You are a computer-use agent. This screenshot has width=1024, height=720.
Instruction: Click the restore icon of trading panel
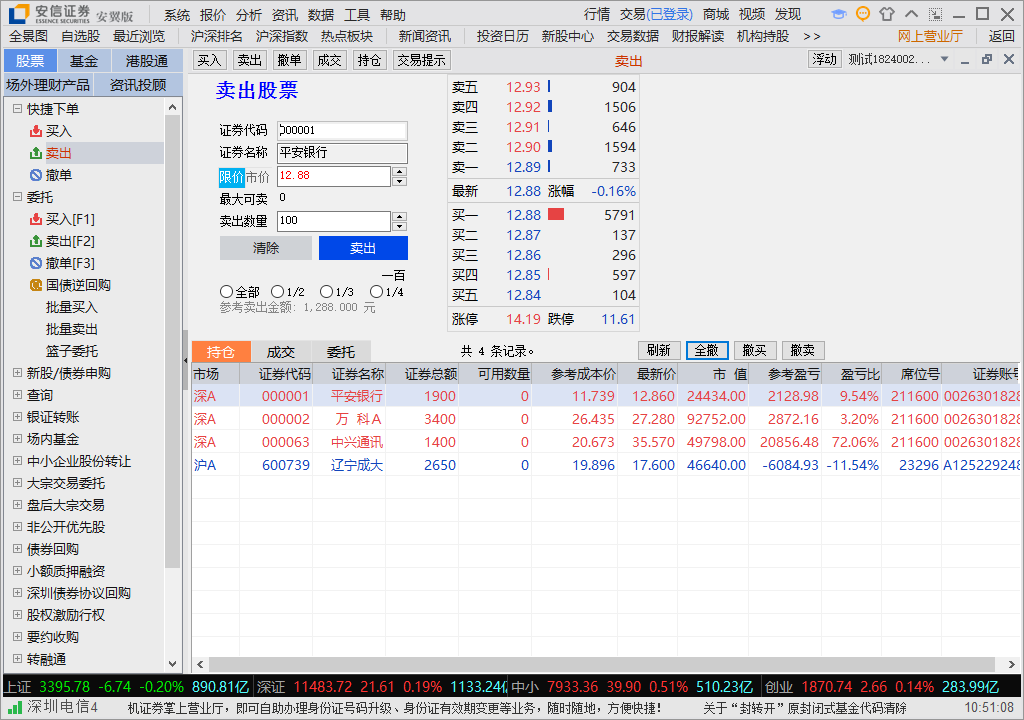tap(987, 59)
